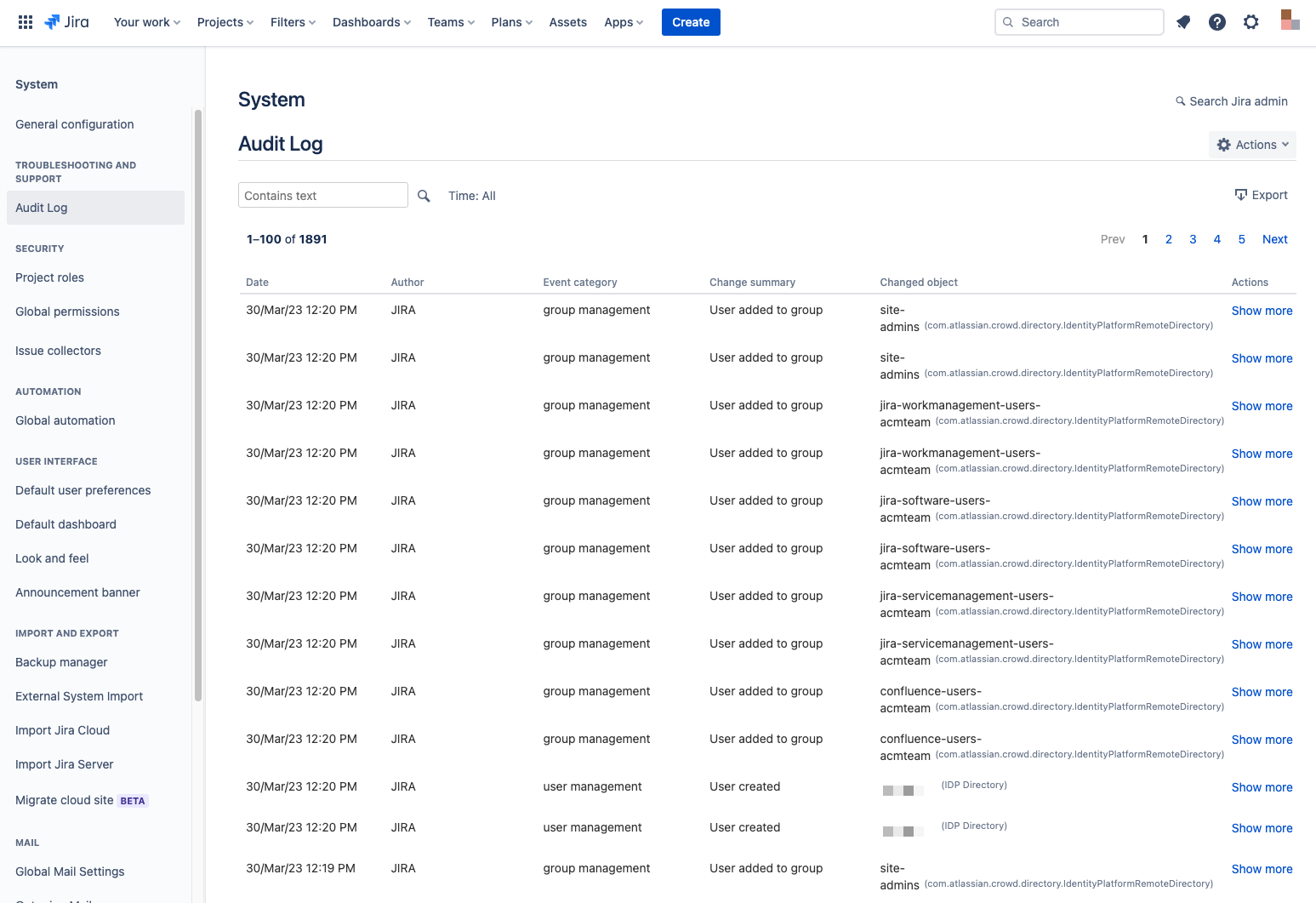Expand the Apps menu

[x=623, y=22]
